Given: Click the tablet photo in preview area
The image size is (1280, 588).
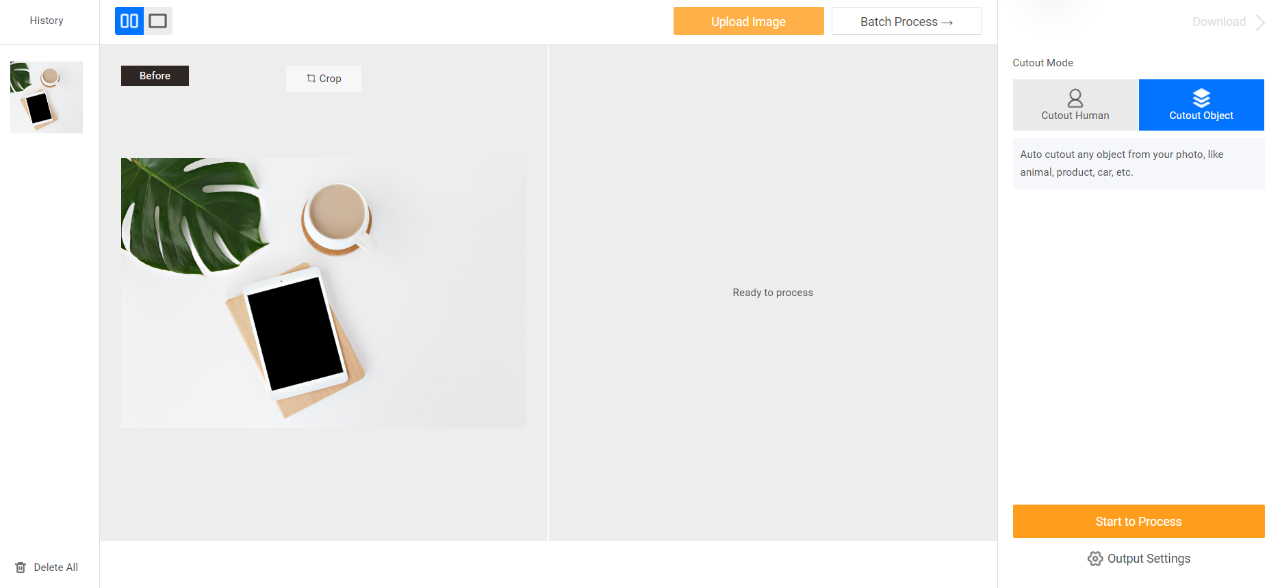Looking at the screenshot, I should [x=323, y=292].
